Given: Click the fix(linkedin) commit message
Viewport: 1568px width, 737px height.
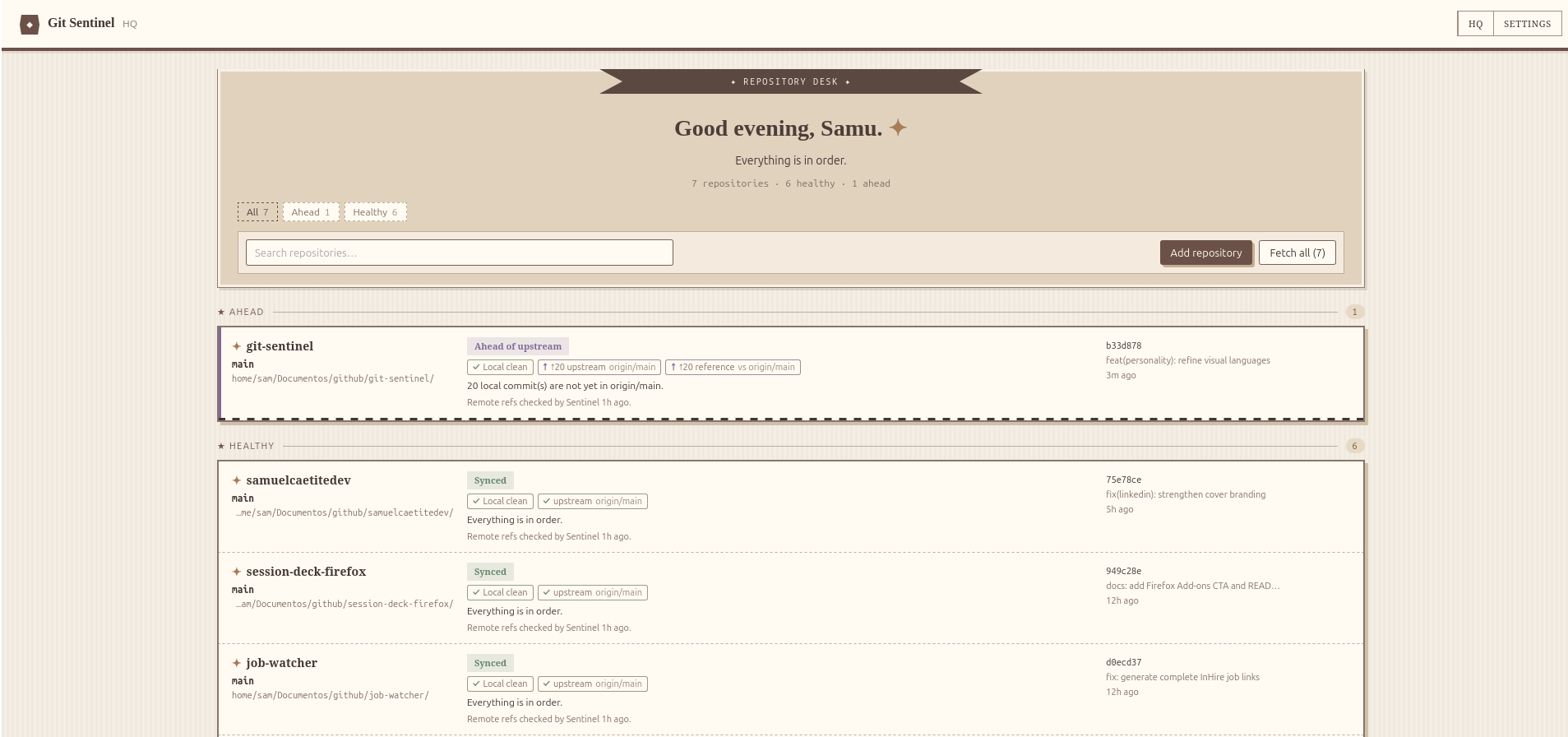Looking at the screenshot, I should [1186, 494].
